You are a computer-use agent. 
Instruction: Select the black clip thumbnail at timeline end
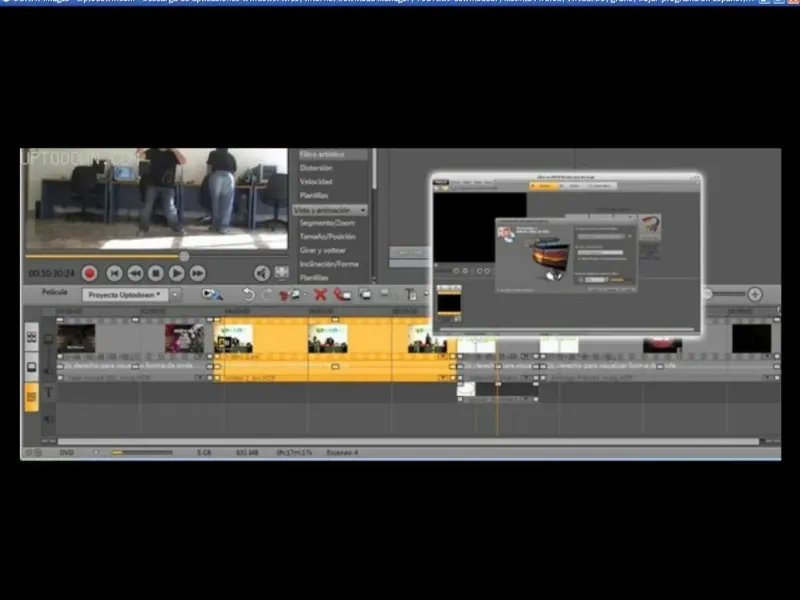click(752, 338)
